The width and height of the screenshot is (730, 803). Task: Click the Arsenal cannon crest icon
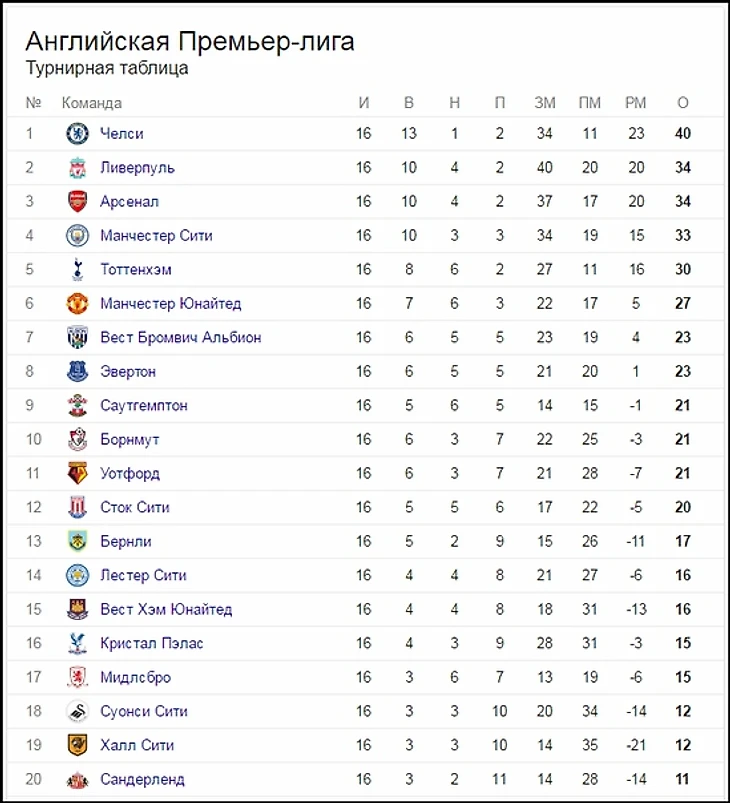[x=77, y=201]
